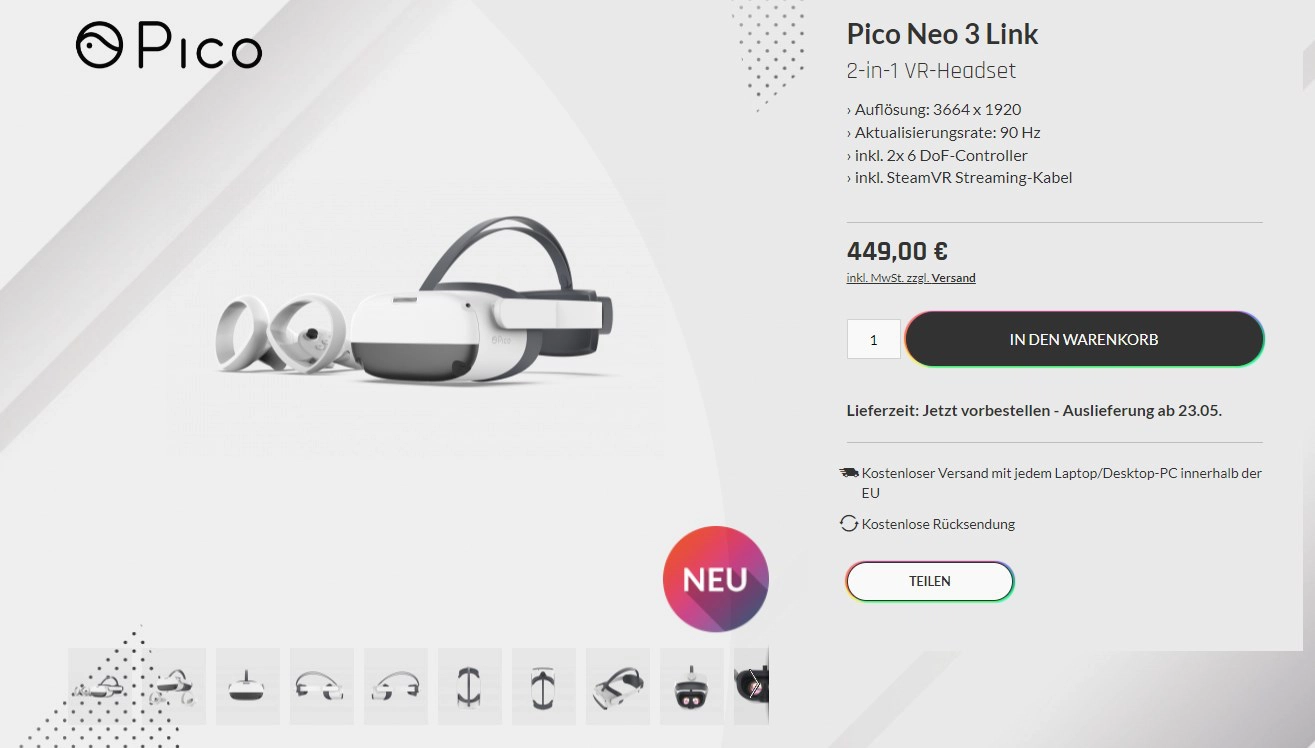Select first thumbnail of headset with controllers
The height and width of the screenshot is (748, 1315).
(x=100, y=686)
